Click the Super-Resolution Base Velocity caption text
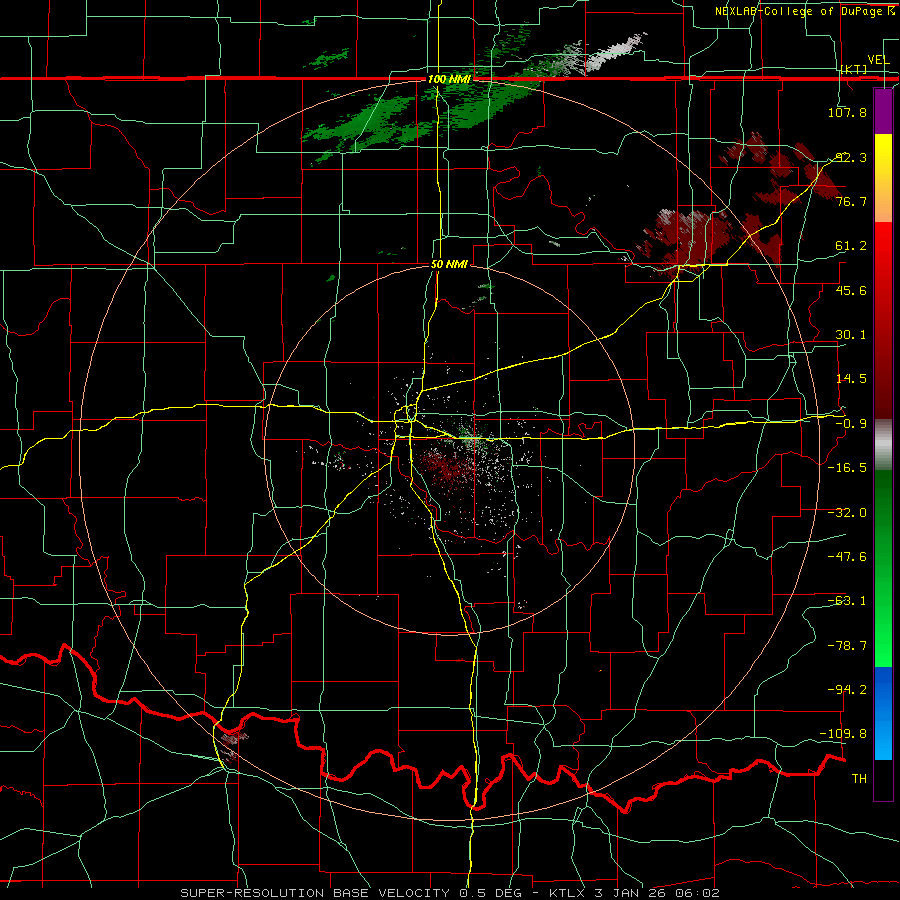 (x=449, y=893)
